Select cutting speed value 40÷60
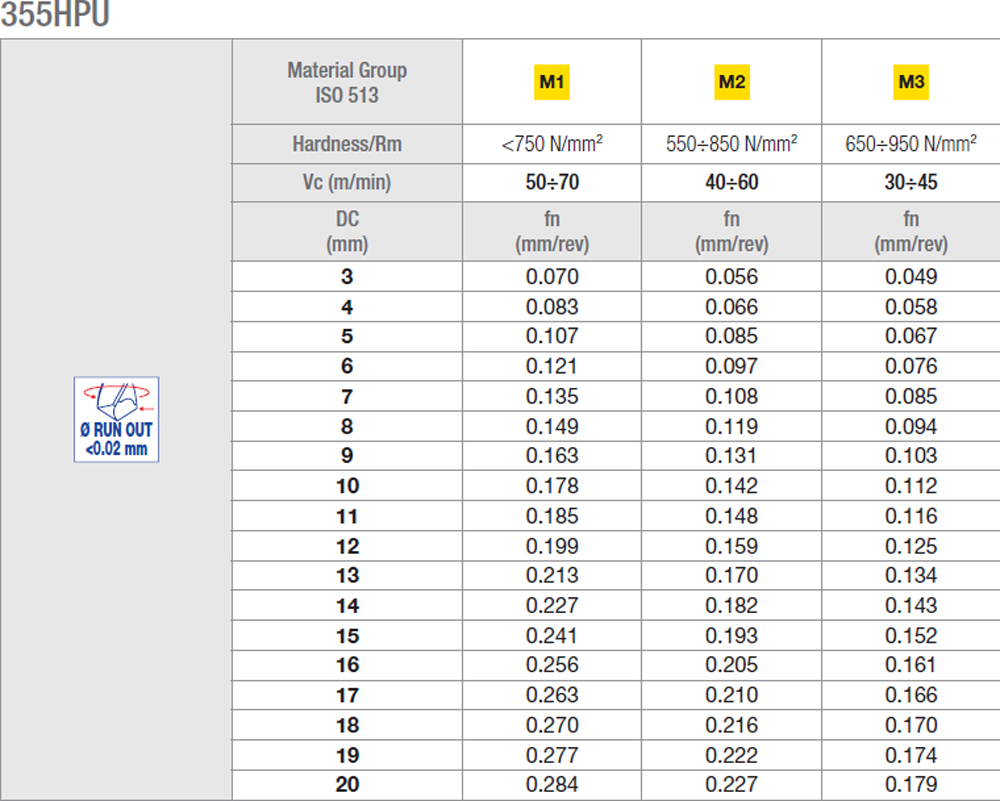Image resolution: width=1000 pixels, height=801 pixels. coord(732,182)
